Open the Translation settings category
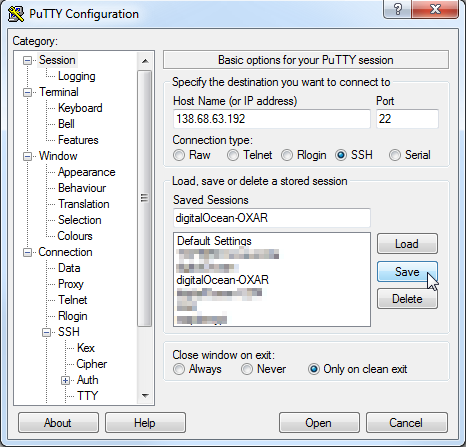The width and height of the screenshot is (466, 447). tap(83, 204)
